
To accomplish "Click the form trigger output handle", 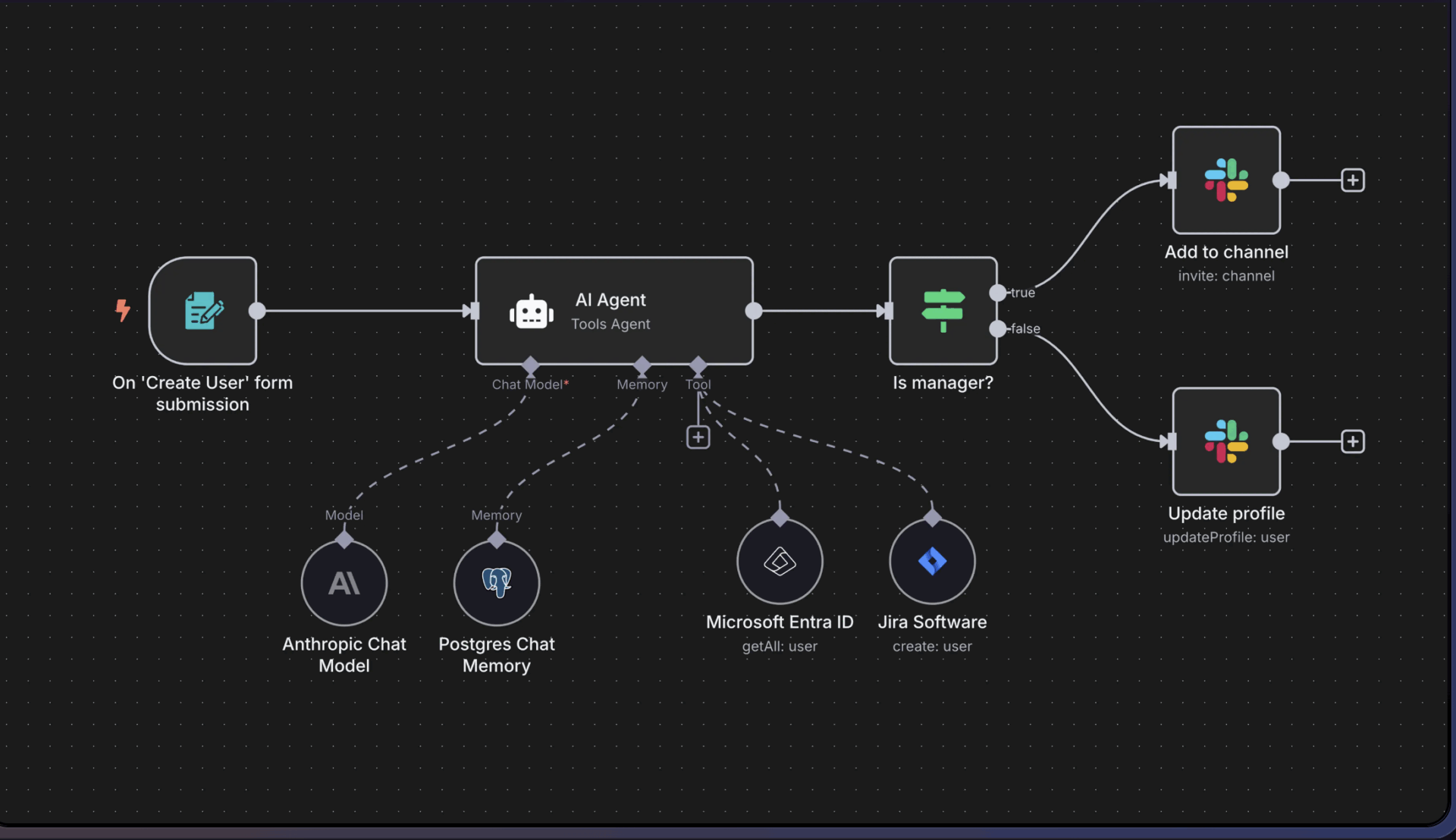I will pyautogui.click(x=257, y=311).
